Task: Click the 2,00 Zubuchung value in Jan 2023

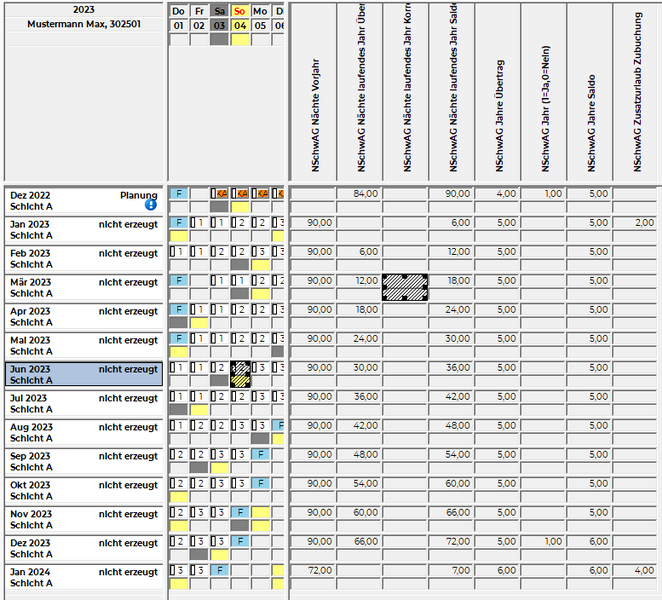Action: 636,222
